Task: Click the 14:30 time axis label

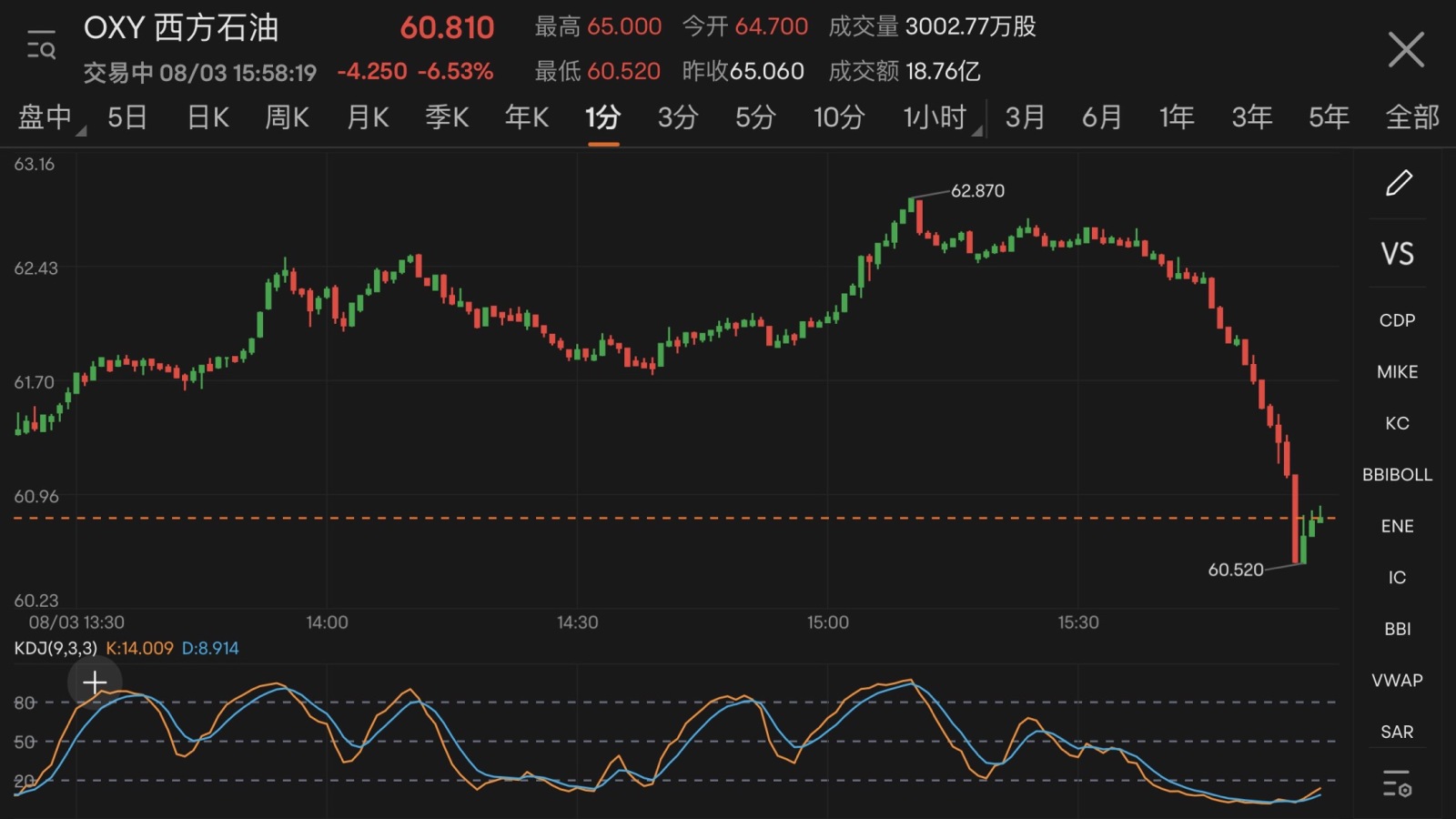Action: [x=577, y=622]
